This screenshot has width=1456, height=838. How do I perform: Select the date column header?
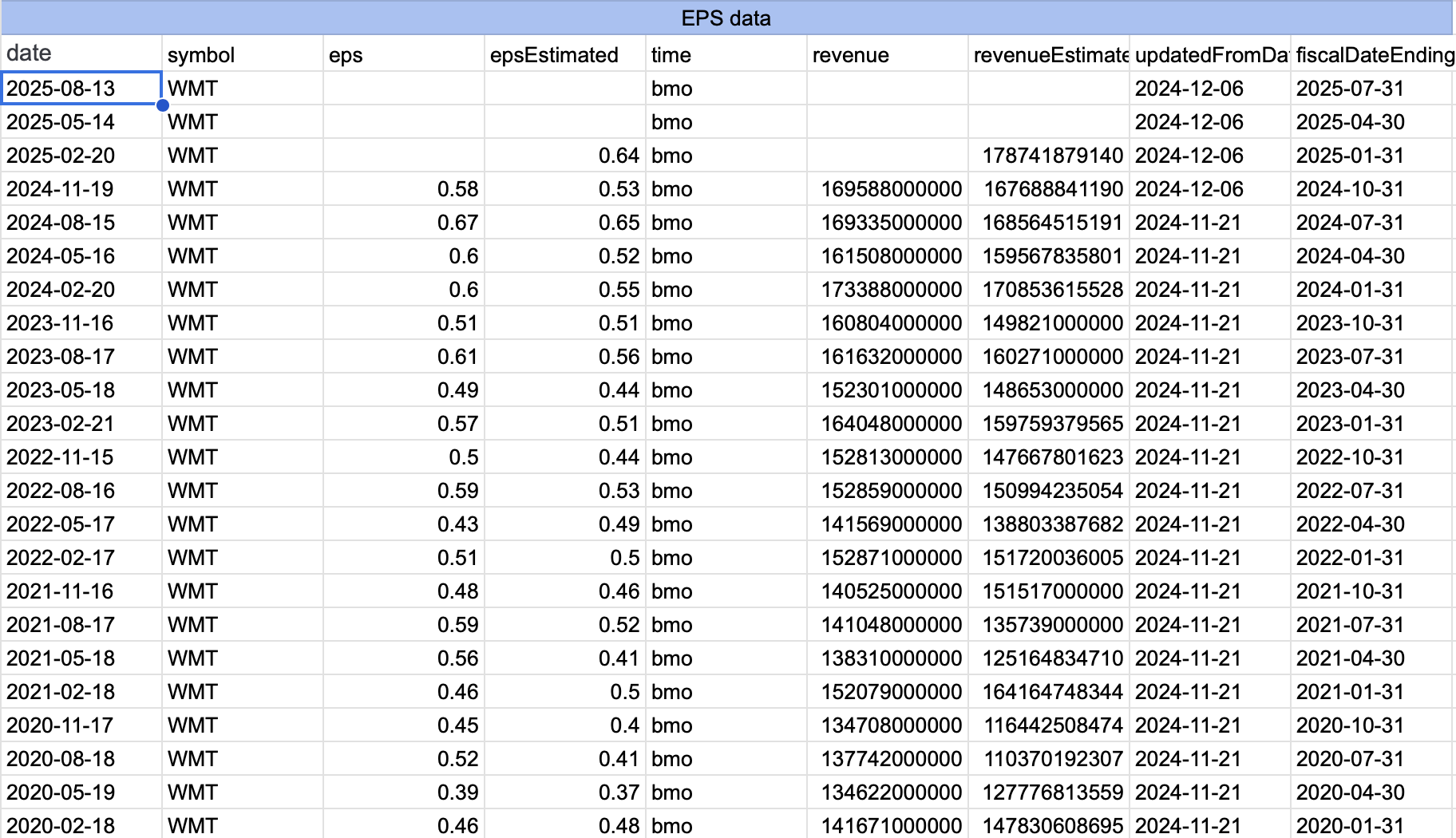(x=81, y=53)
